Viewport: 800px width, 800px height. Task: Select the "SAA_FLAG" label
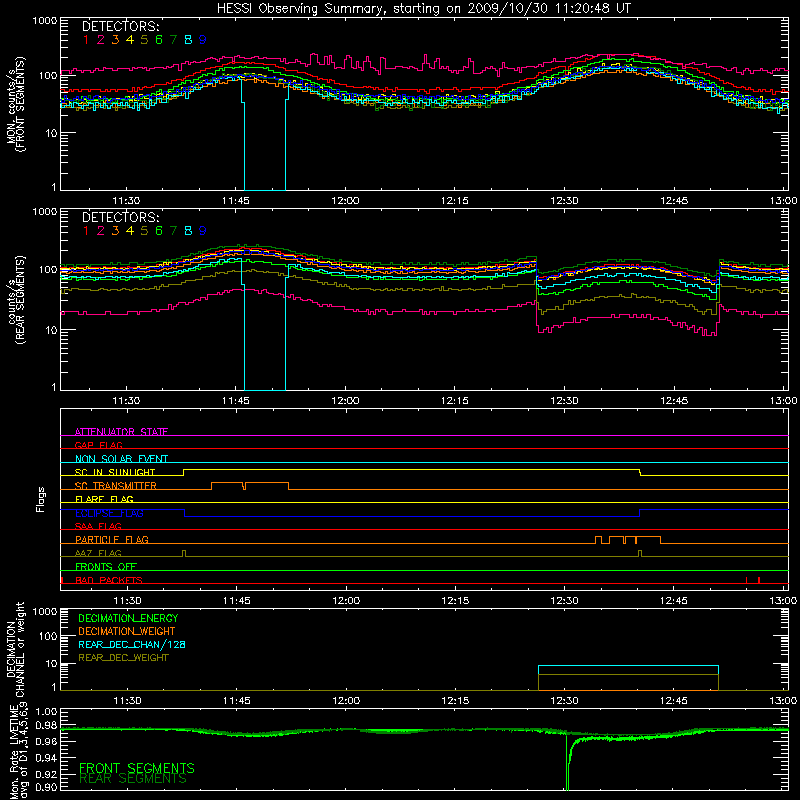tap(98, 526)
